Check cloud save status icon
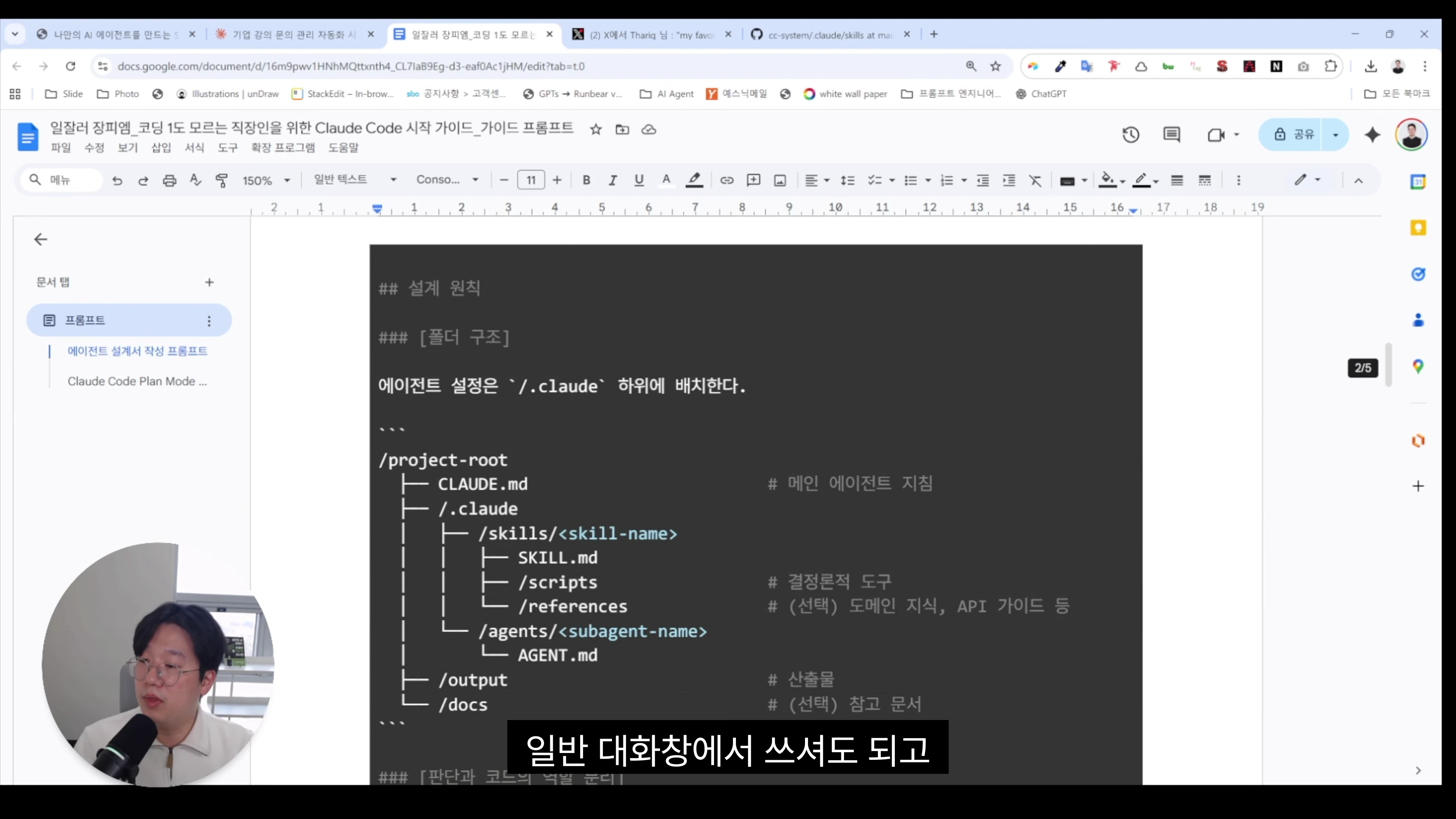 click(648, 129)
